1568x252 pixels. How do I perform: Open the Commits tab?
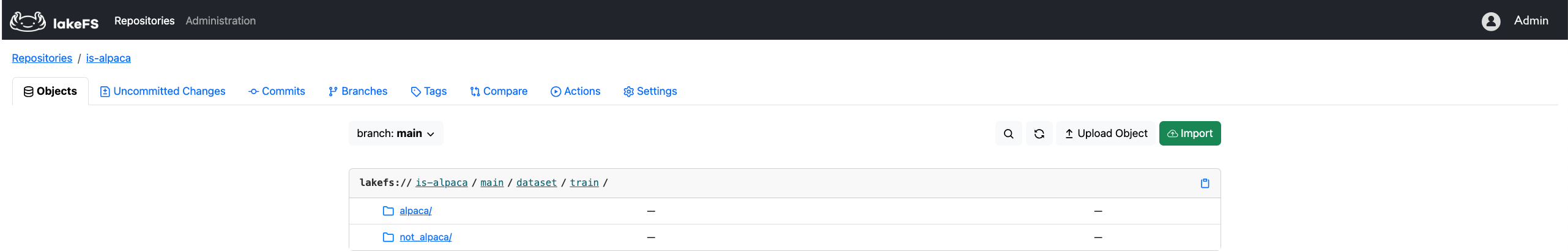click(277, 92)
